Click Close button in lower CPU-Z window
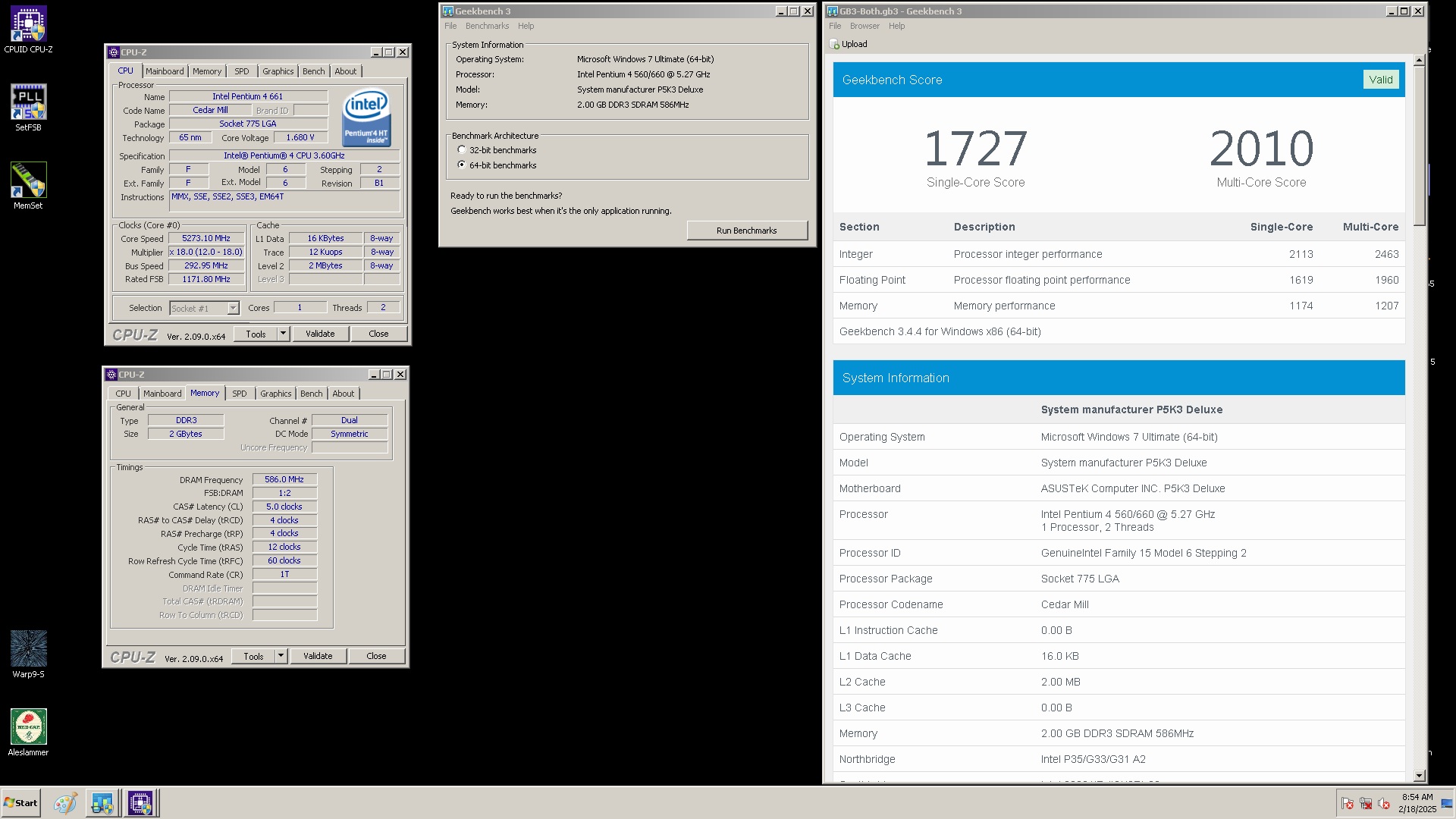 tap(376, 656)
